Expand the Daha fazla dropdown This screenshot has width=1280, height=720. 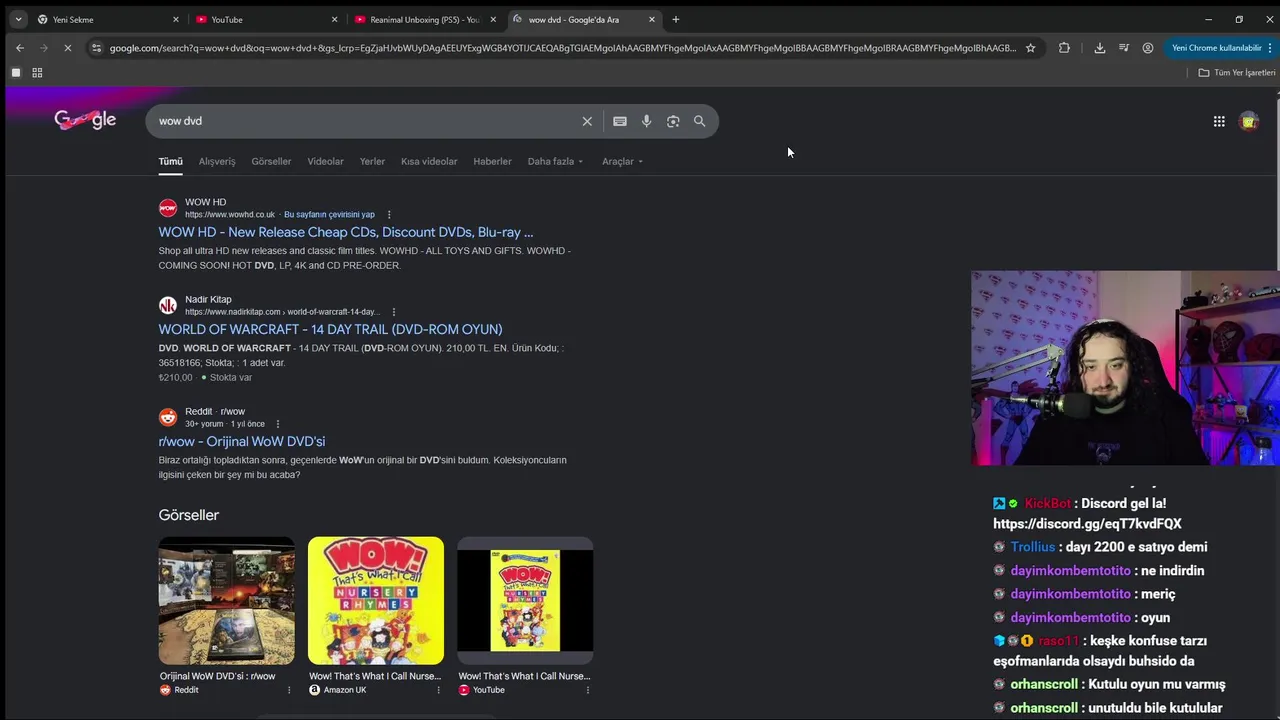pyautogui.click(x=555, y=161)
